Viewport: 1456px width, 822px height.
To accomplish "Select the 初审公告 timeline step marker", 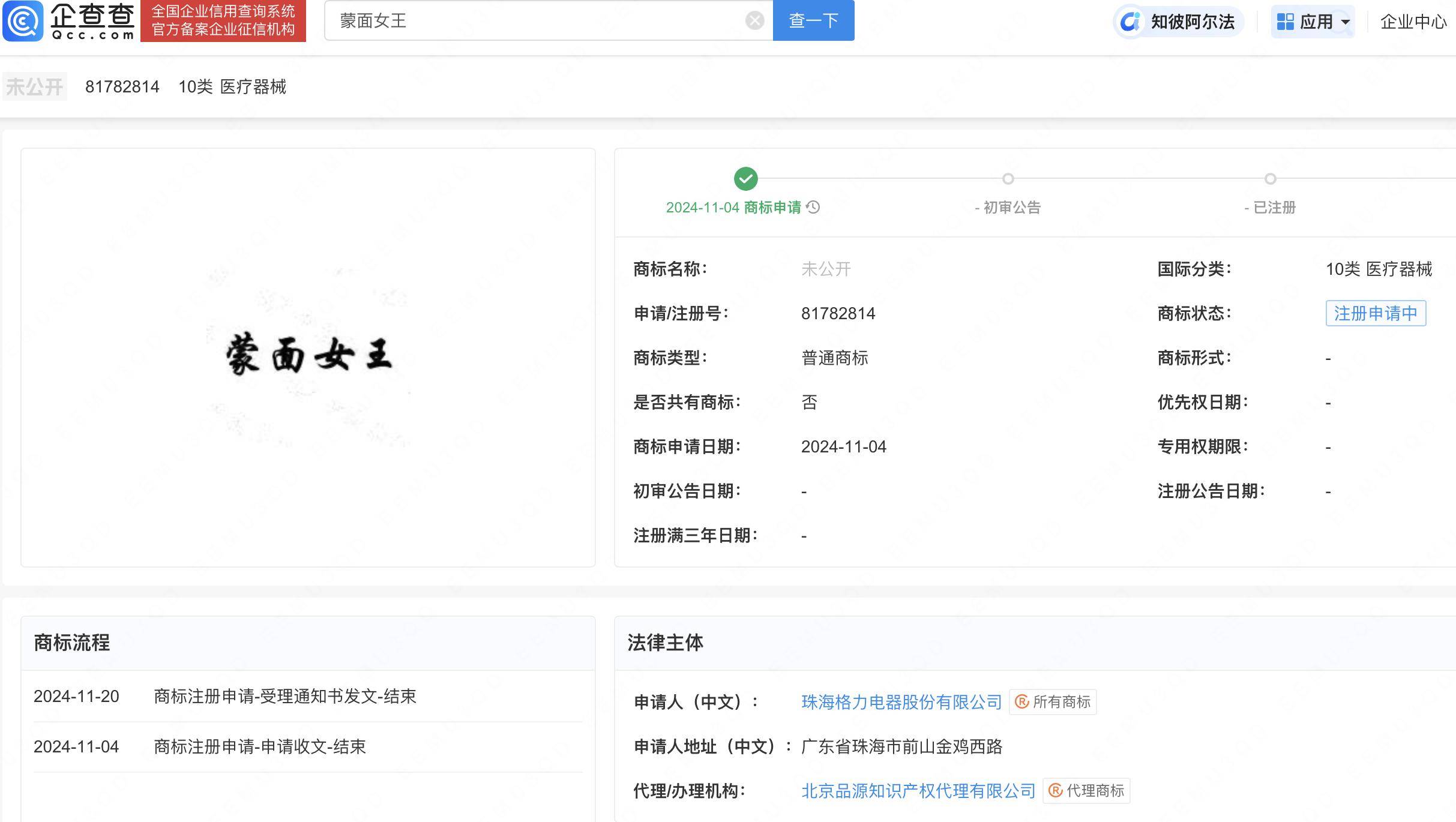I will point(1008,179).
